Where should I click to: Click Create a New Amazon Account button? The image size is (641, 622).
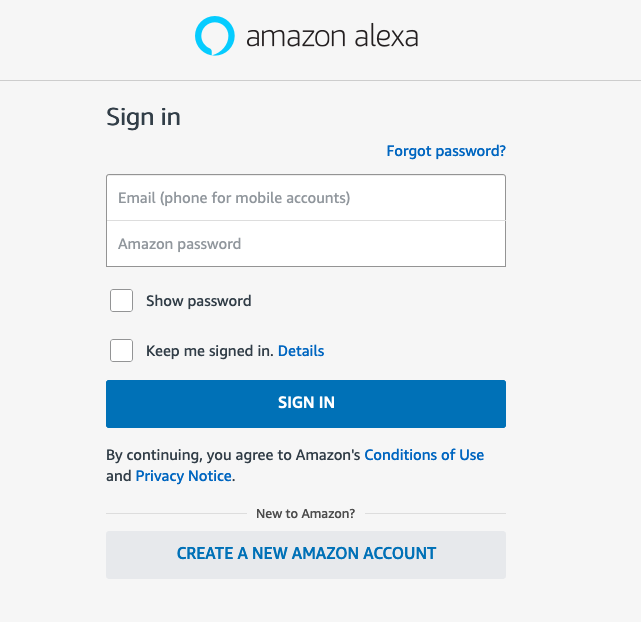306,554
